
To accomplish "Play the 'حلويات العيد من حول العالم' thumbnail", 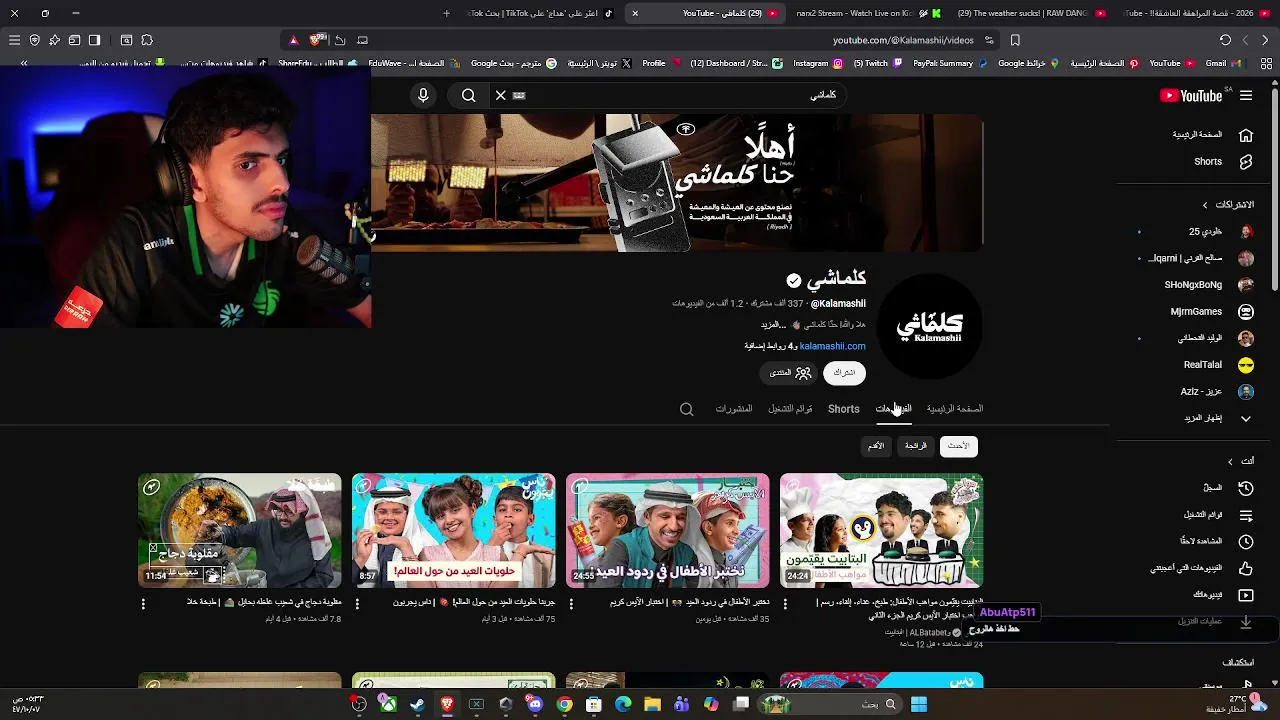I will 454,531.
